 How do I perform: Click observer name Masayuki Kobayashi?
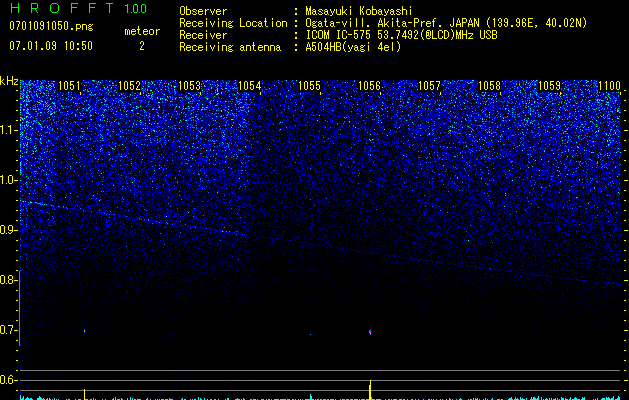click(x=358, y=11)
